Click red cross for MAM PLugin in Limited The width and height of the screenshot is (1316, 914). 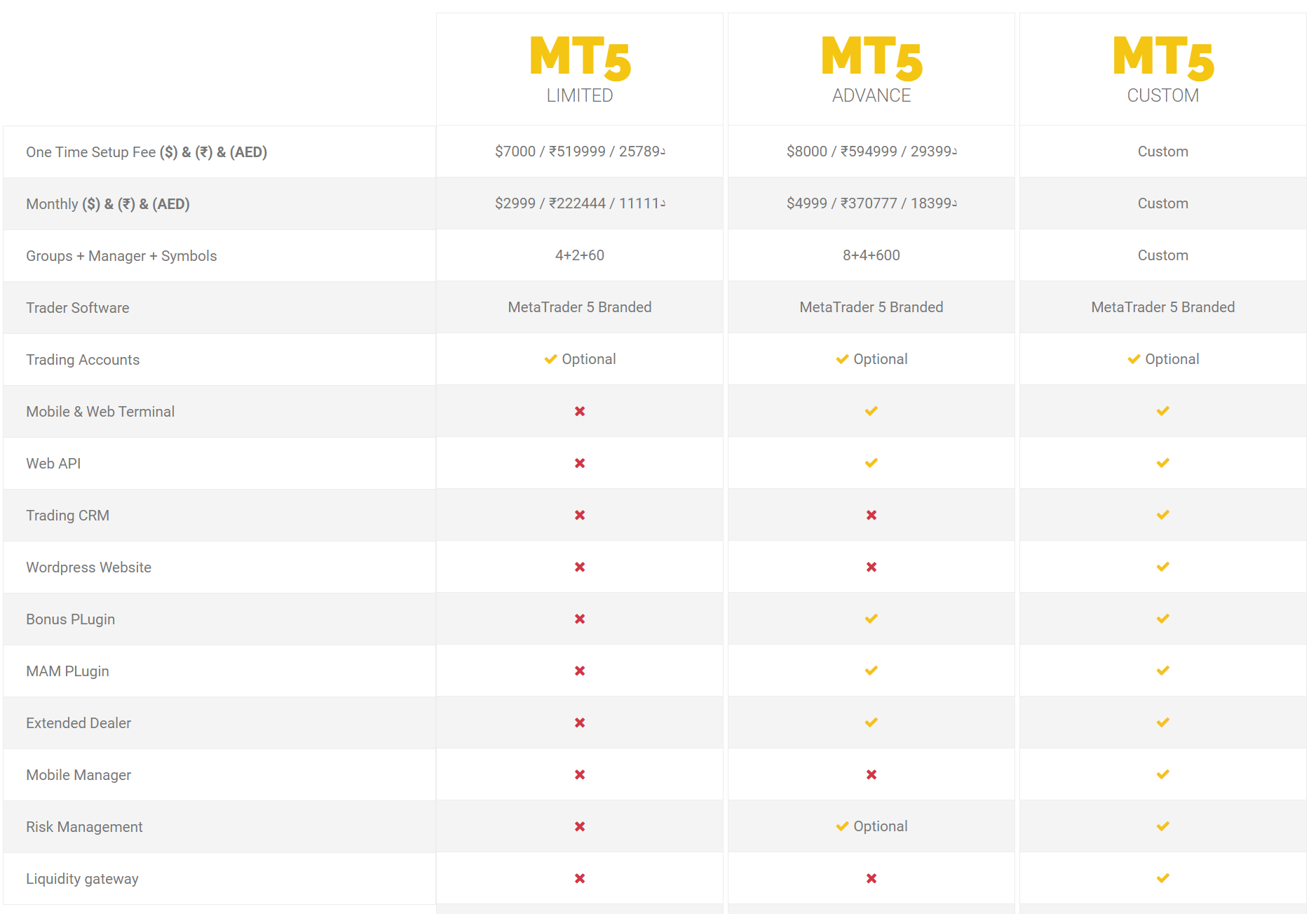point(580,671)
